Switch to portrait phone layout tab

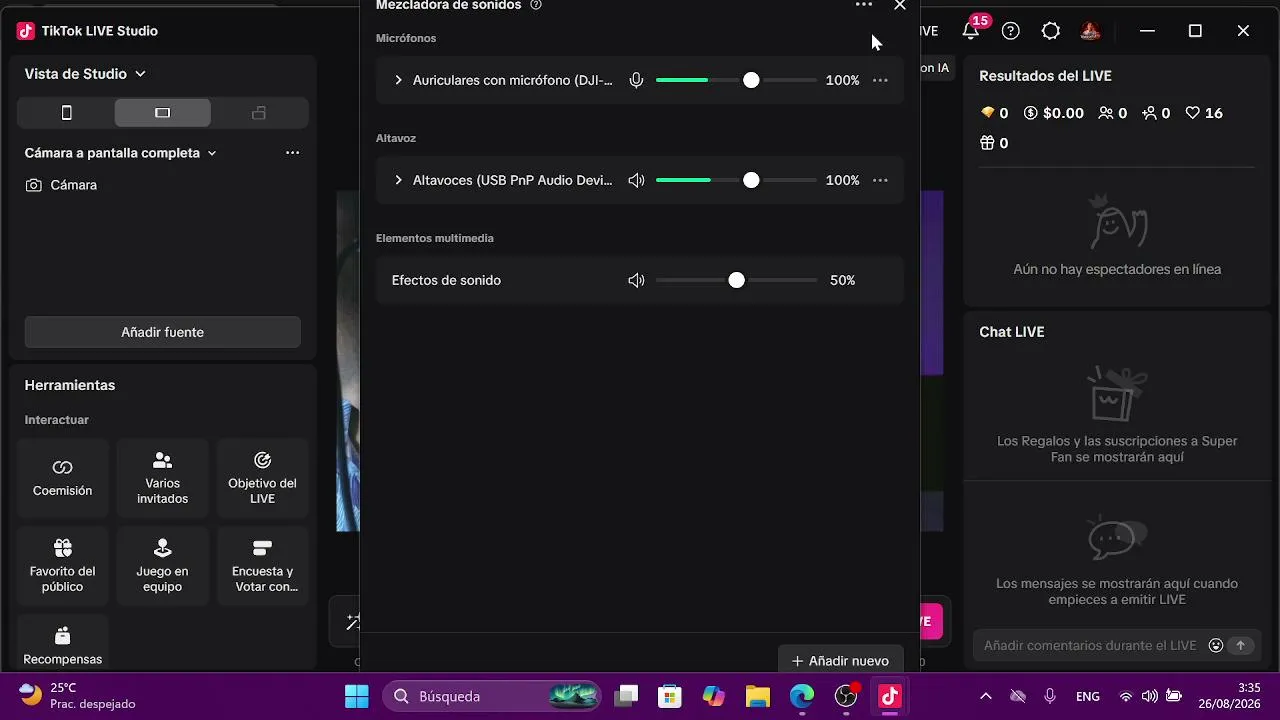[67, 113]
